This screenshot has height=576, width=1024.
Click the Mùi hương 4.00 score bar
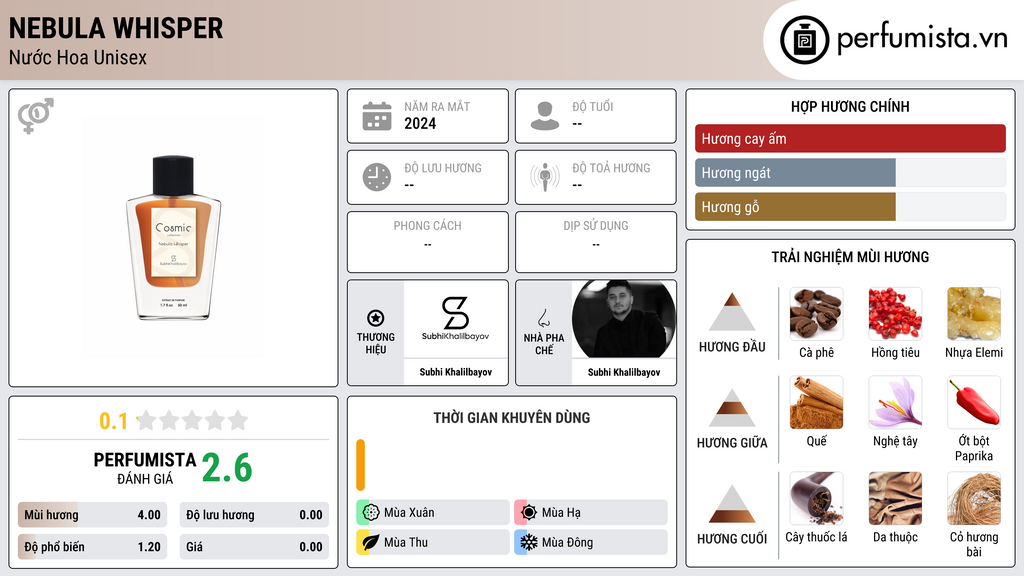click(92, 515)
